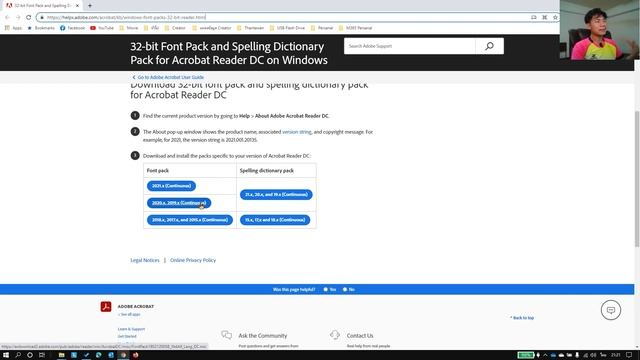Focus the Search Adobe Support field

(409, 46)
